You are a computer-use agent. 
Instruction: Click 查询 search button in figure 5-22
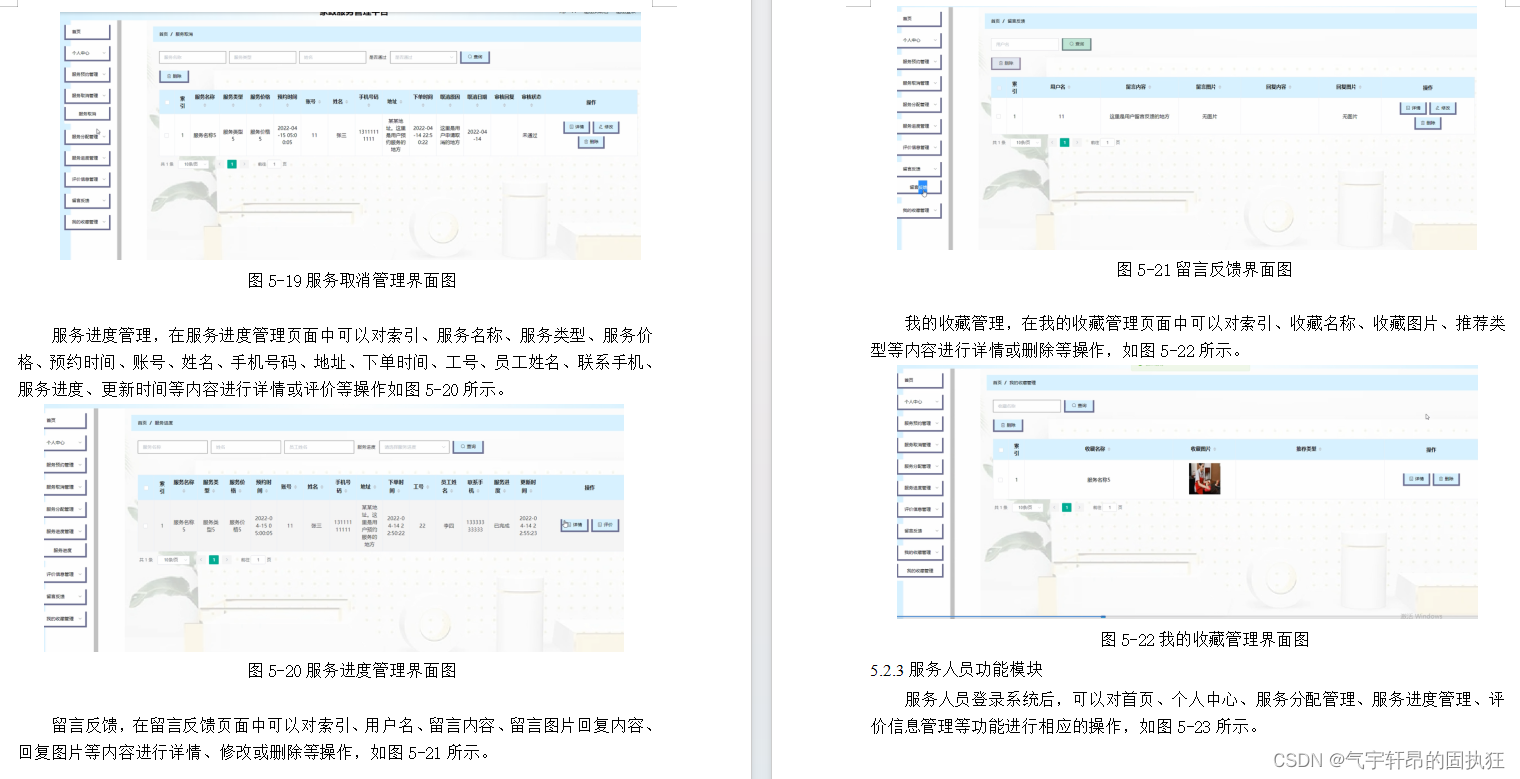coord(1079,406)
